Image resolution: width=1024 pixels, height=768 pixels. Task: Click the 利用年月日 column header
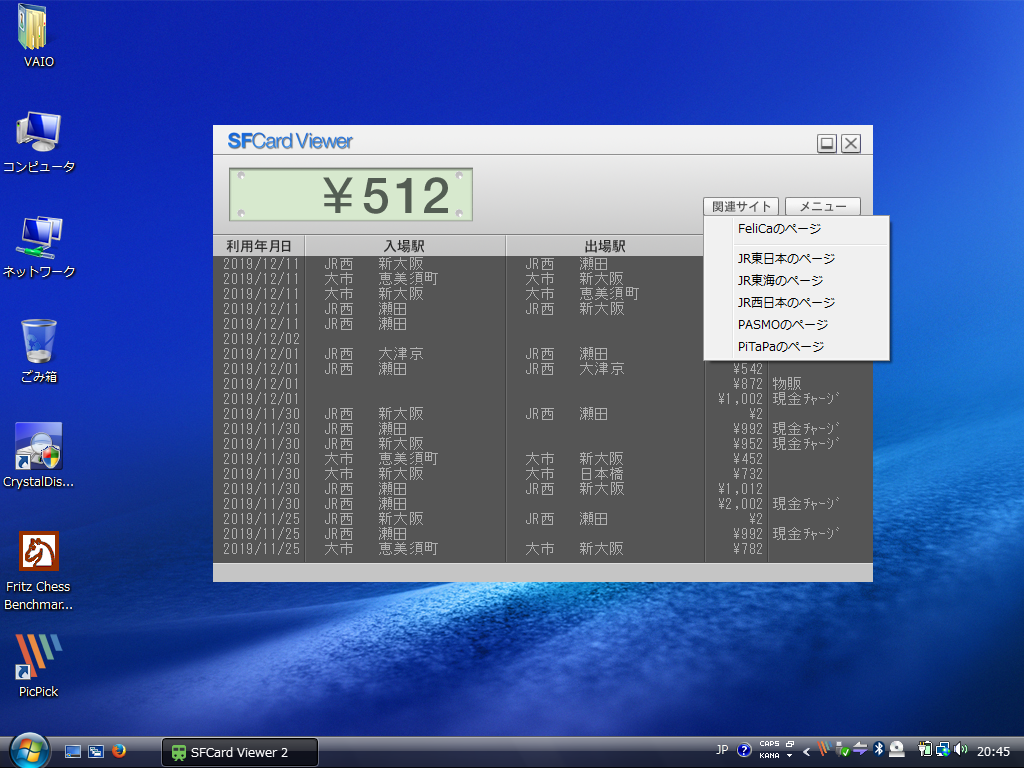tap(259, 246)
